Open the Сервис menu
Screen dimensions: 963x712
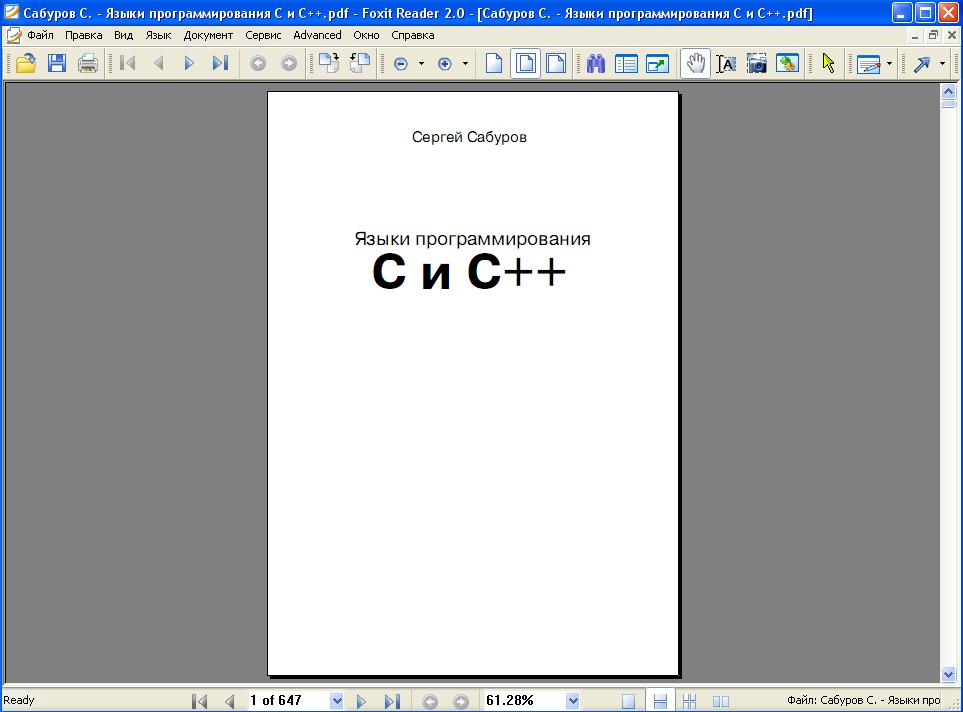263,35
